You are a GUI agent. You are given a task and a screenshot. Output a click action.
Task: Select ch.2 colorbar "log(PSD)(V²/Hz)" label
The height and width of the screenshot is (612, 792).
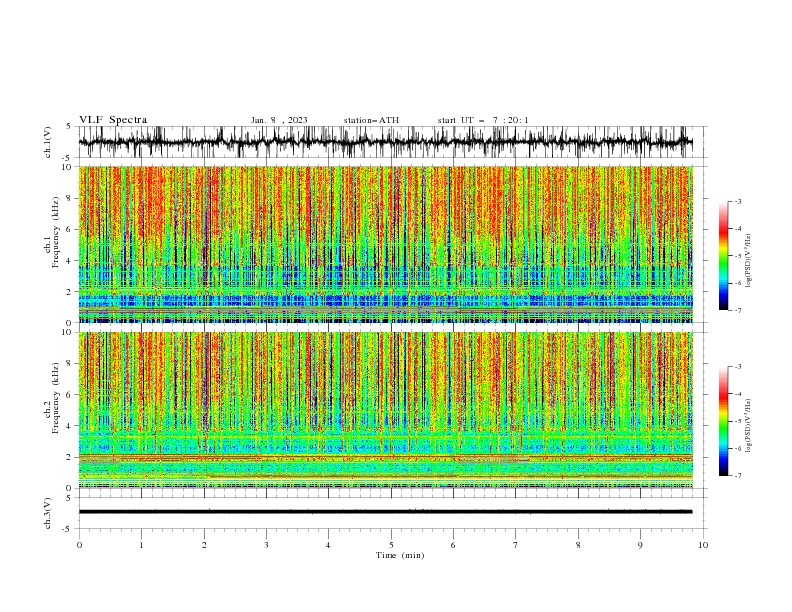tap(749, 426)
